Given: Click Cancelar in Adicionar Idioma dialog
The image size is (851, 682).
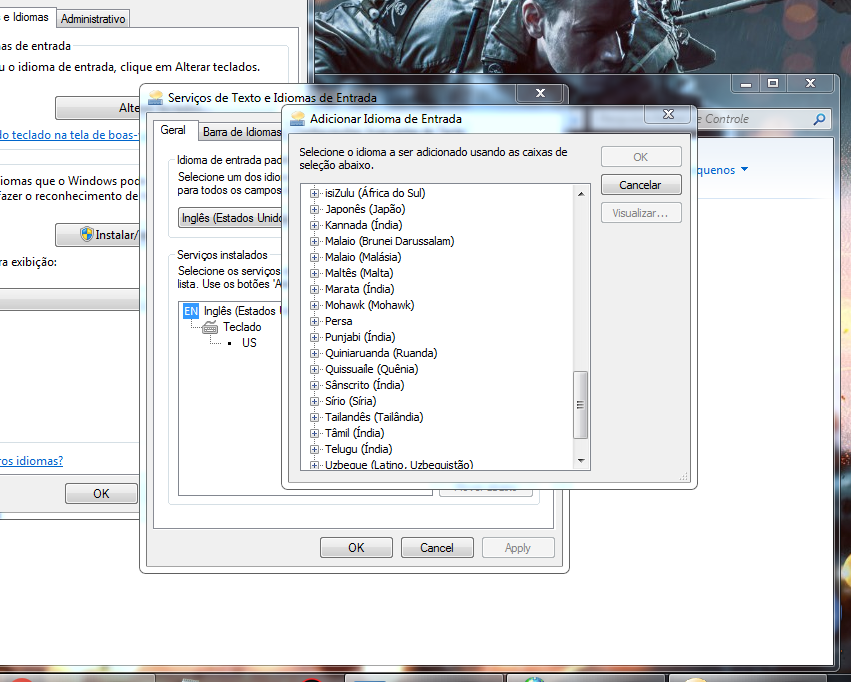Looking at the screenshot, I should pos(641,185).
